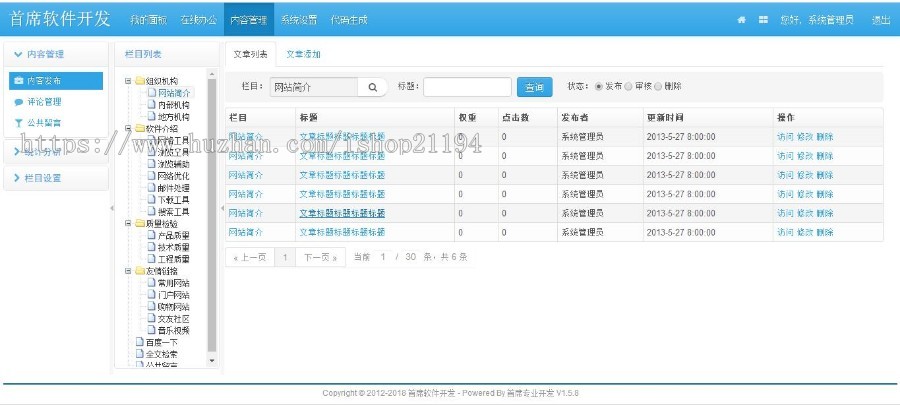The height and width of the screenshot is (405, 900).
Task: Click 退出 to log out
Action: pyautogui.click(x=881, y=20)
